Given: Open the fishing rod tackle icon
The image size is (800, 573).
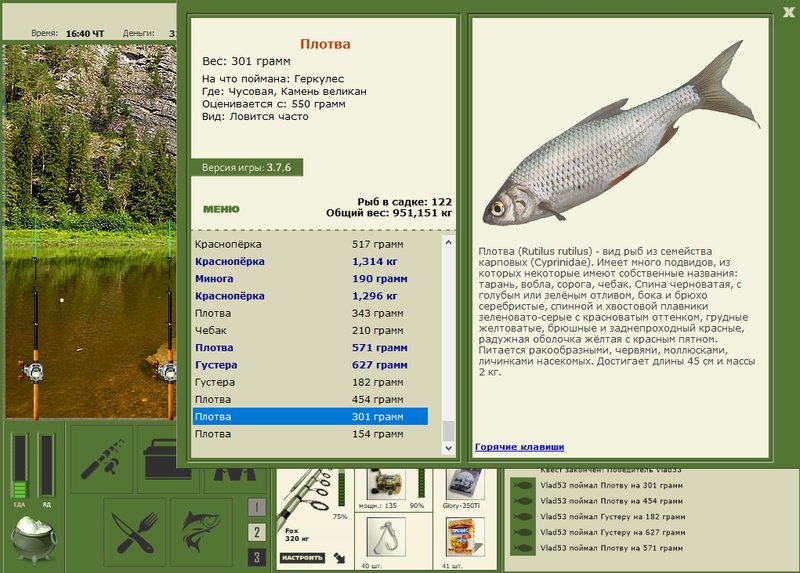Looking at the screenshot, I should click(102, 459).
